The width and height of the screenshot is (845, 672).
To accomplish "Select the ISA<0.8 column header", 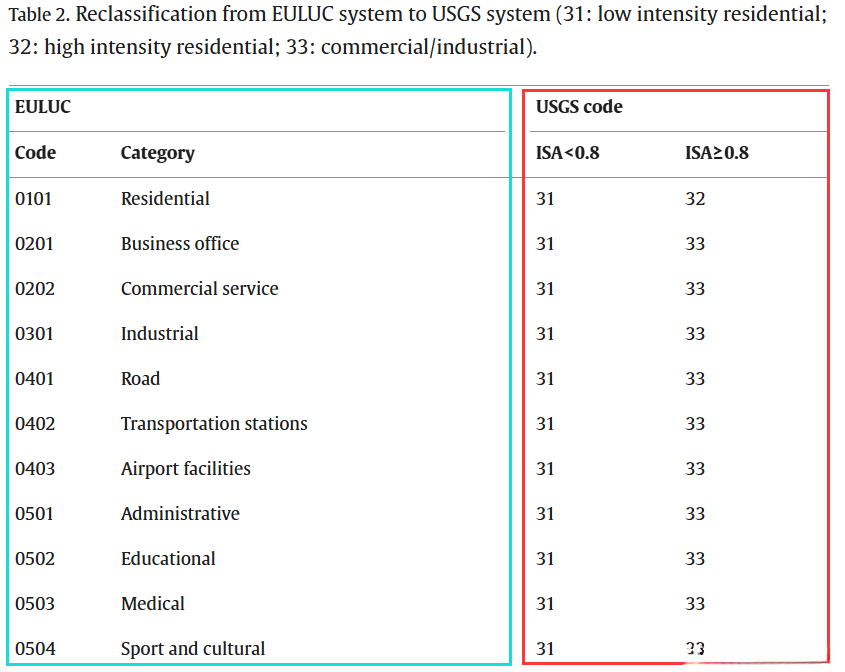I will (567, 153).
